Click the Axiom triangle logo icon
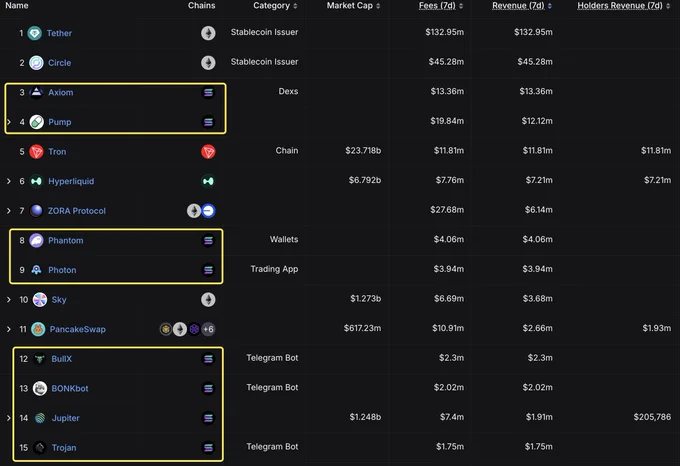This screenshot has width=680, height=466. click(36, 92)
